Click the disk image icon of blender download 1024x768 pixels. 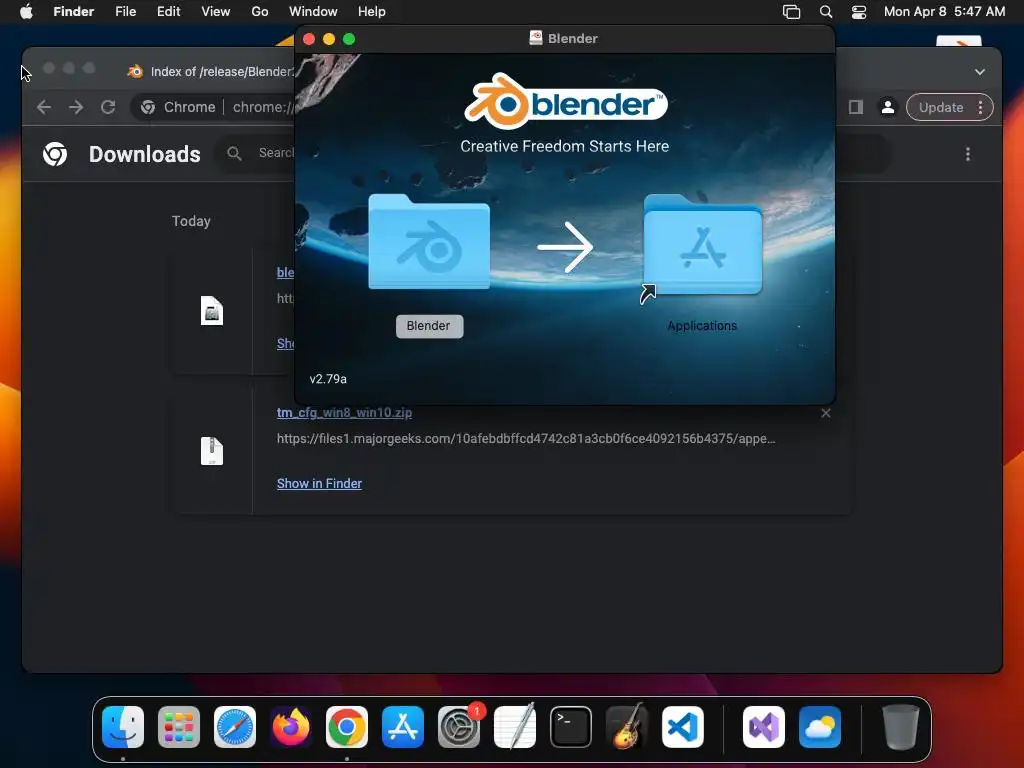click(212, 310)
